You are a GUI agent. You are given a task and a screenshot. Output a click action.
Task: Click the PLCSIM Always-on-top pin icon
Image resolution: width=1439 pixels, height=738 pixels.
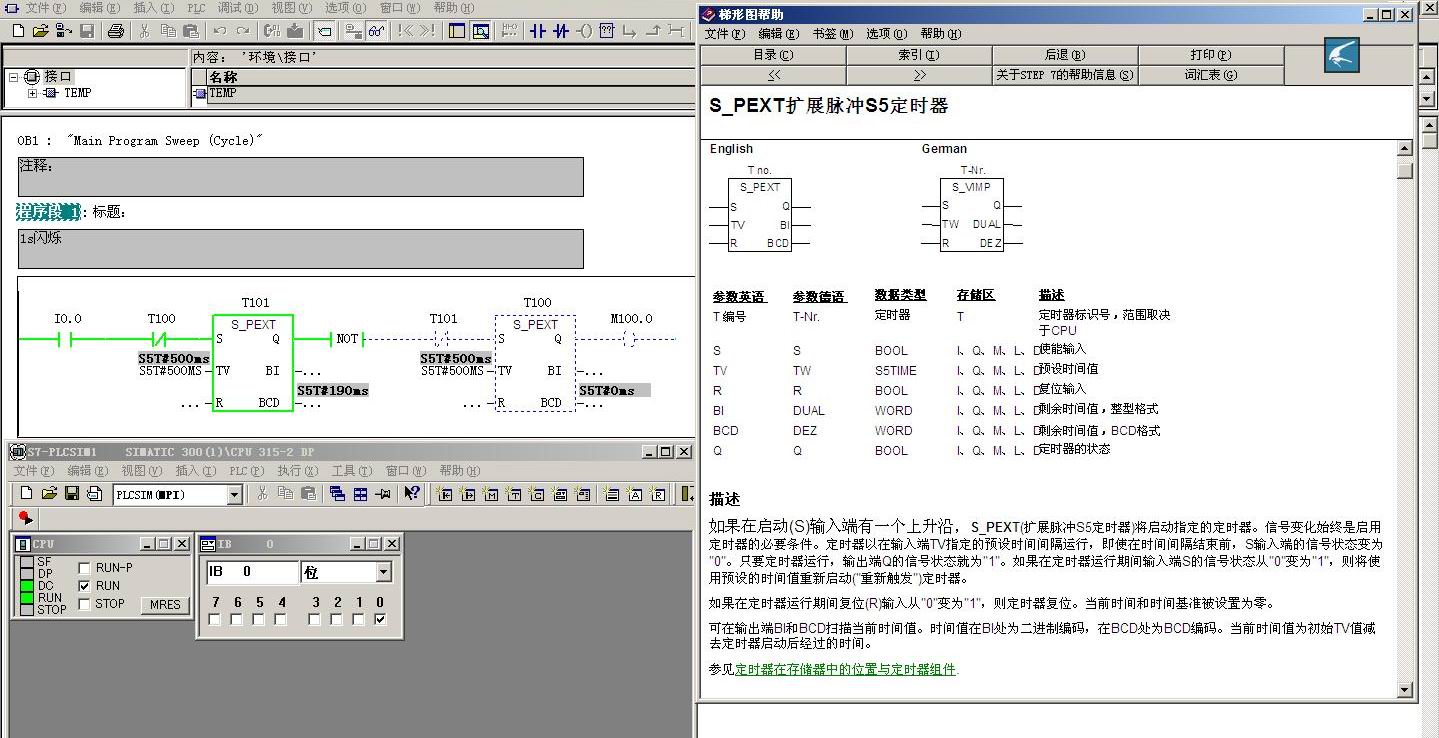(383, 494)
